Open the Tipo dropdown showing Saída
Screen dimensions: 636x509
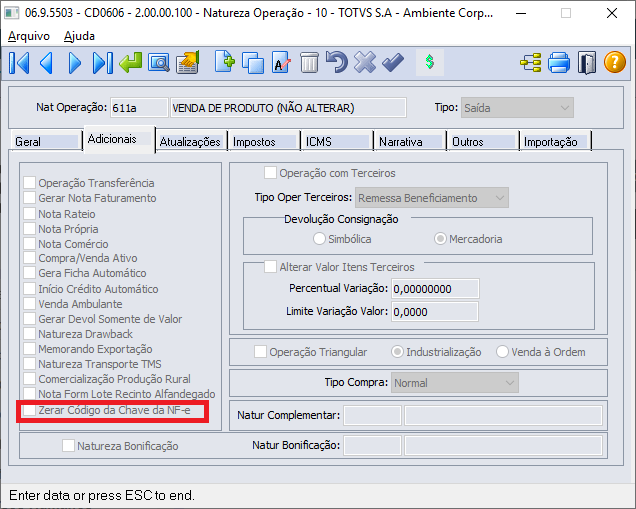click(x=517, y=108)
